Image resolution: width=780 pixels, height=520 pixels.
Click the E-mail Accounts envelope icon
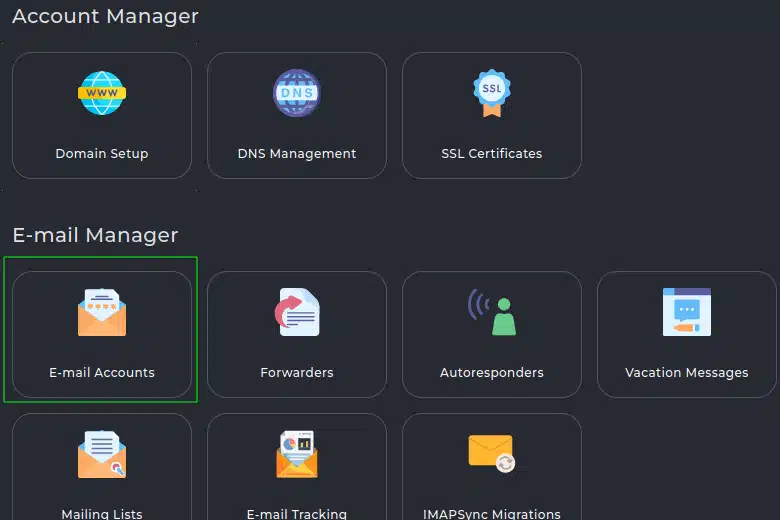coord(102,312)
